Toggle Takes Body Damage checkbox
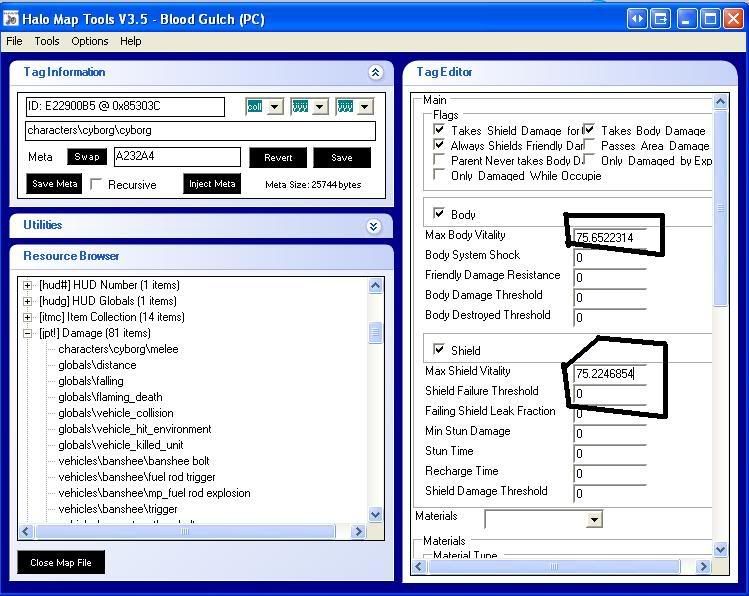 [589, 129]
